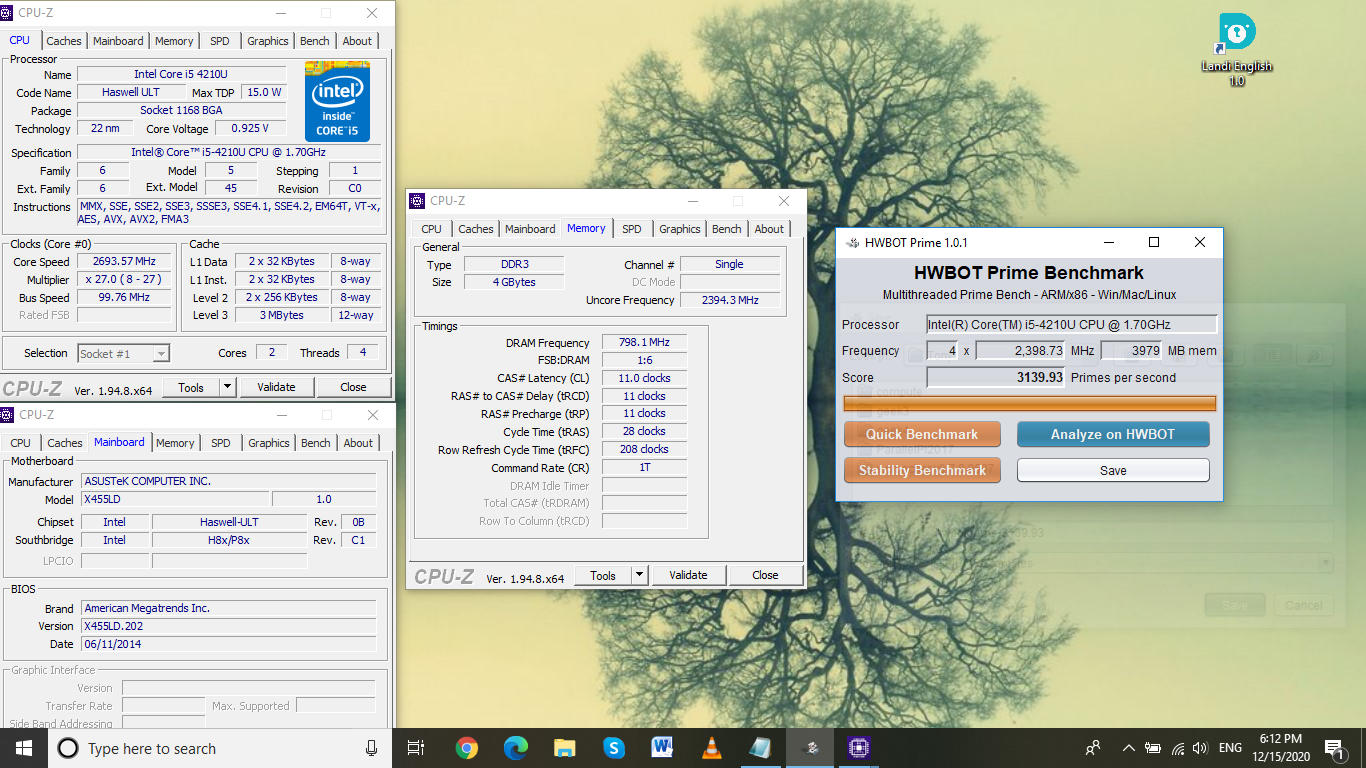
Task: Click CPU-Z icon in Memory window title bar
Action: (x=418, y=201)
